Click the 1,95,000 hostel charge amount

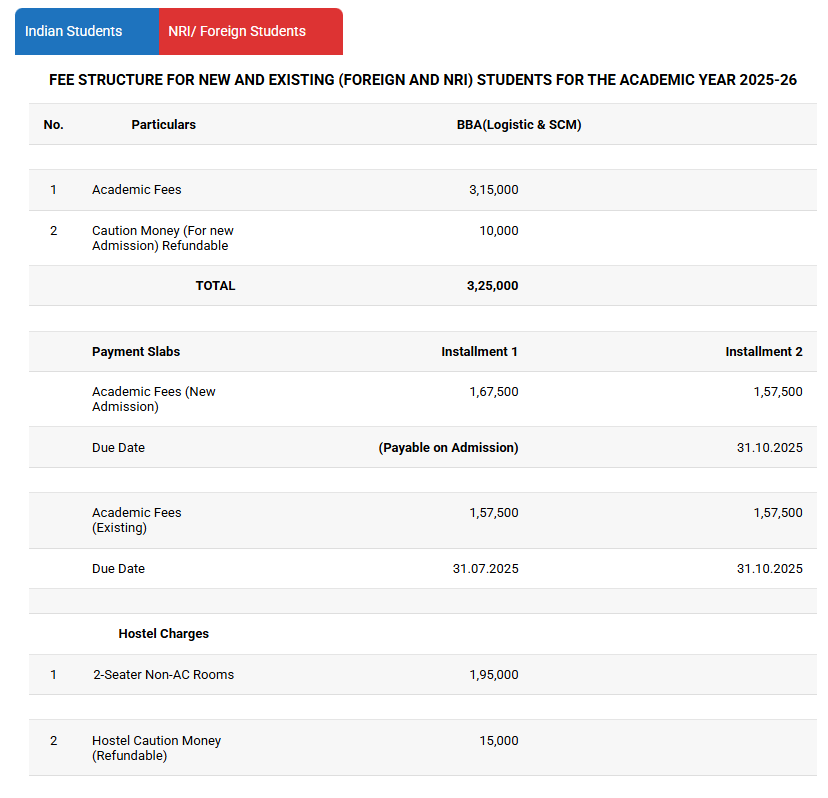click(493, 675)
